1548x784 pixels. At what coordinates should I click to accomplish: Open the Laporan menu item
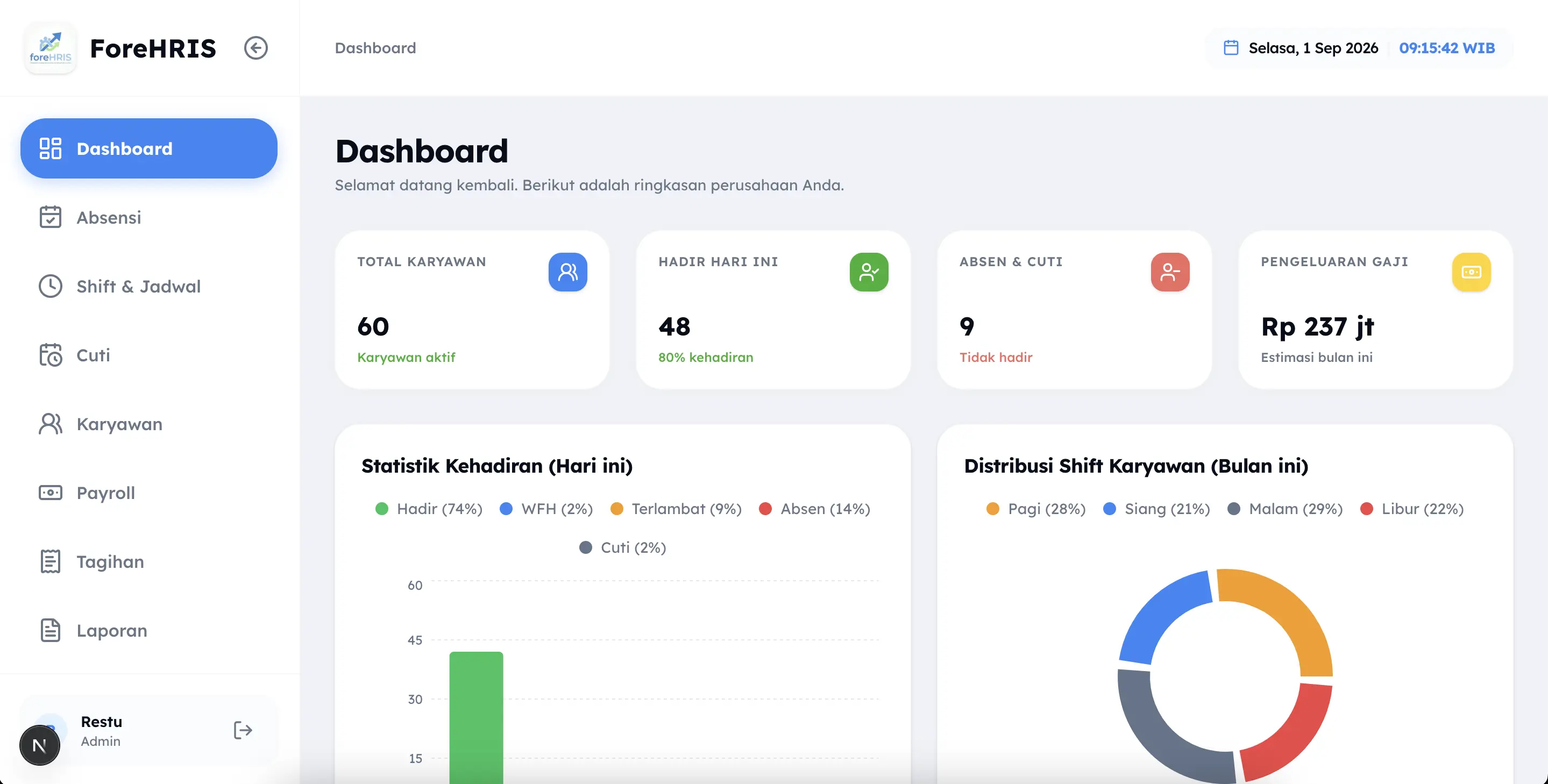[x=149, y=630]
